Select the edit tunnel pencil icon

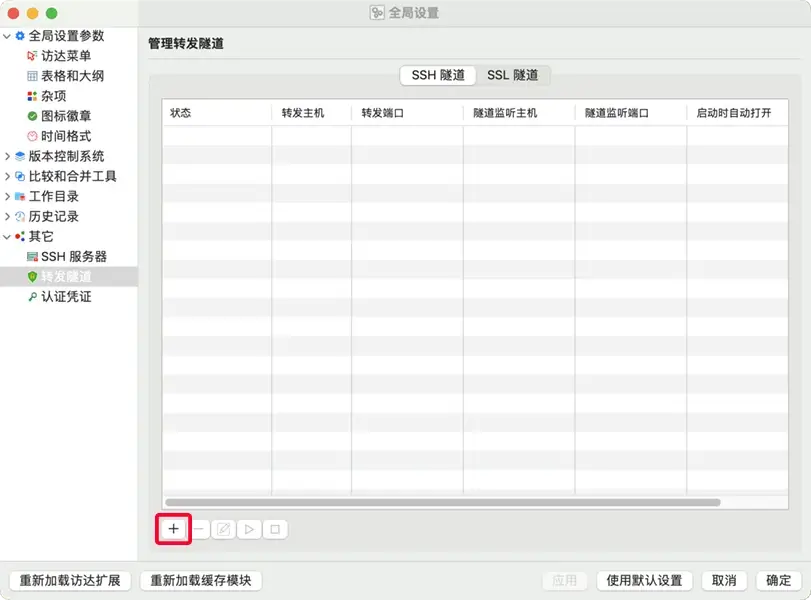point(225,529)
